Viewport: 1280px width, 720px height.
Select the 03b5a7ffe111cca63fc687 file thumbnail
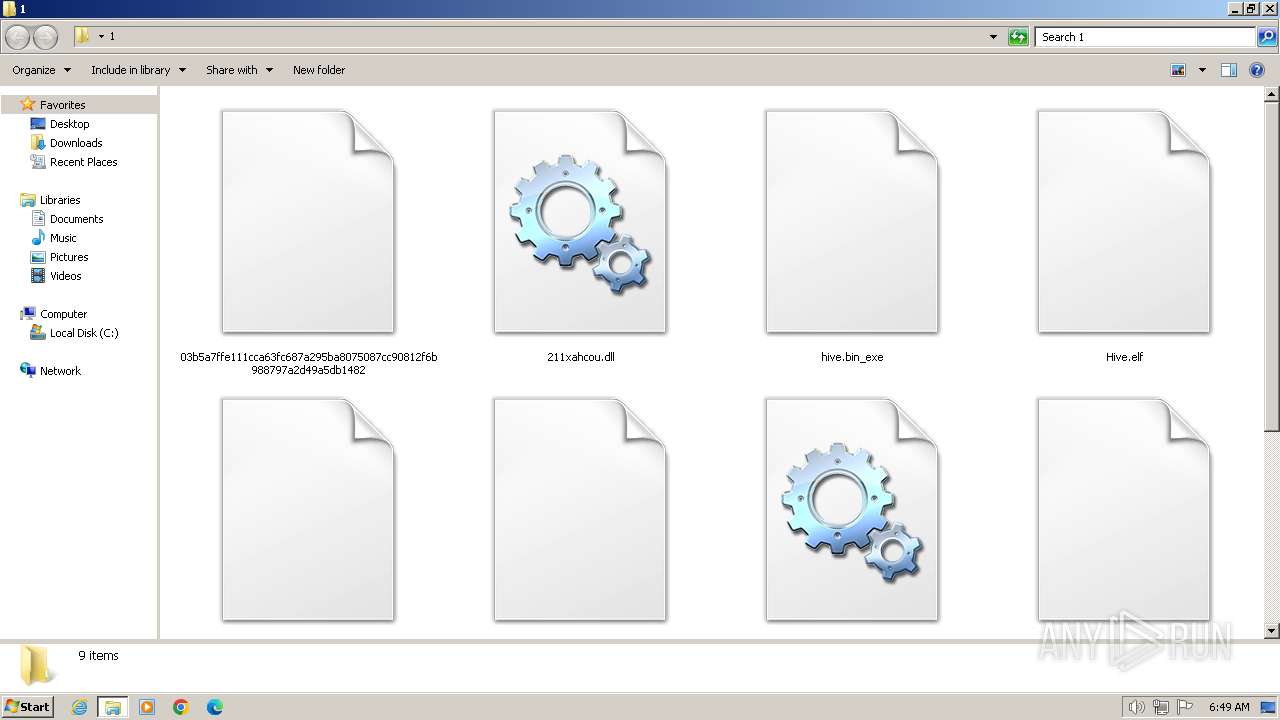click(x=308, y=222)
